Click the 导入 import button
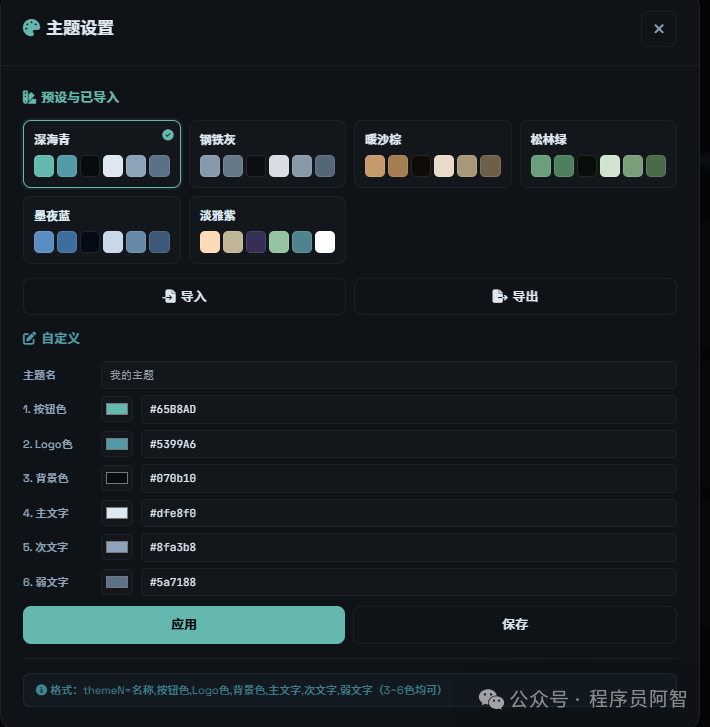 [184, 296]
